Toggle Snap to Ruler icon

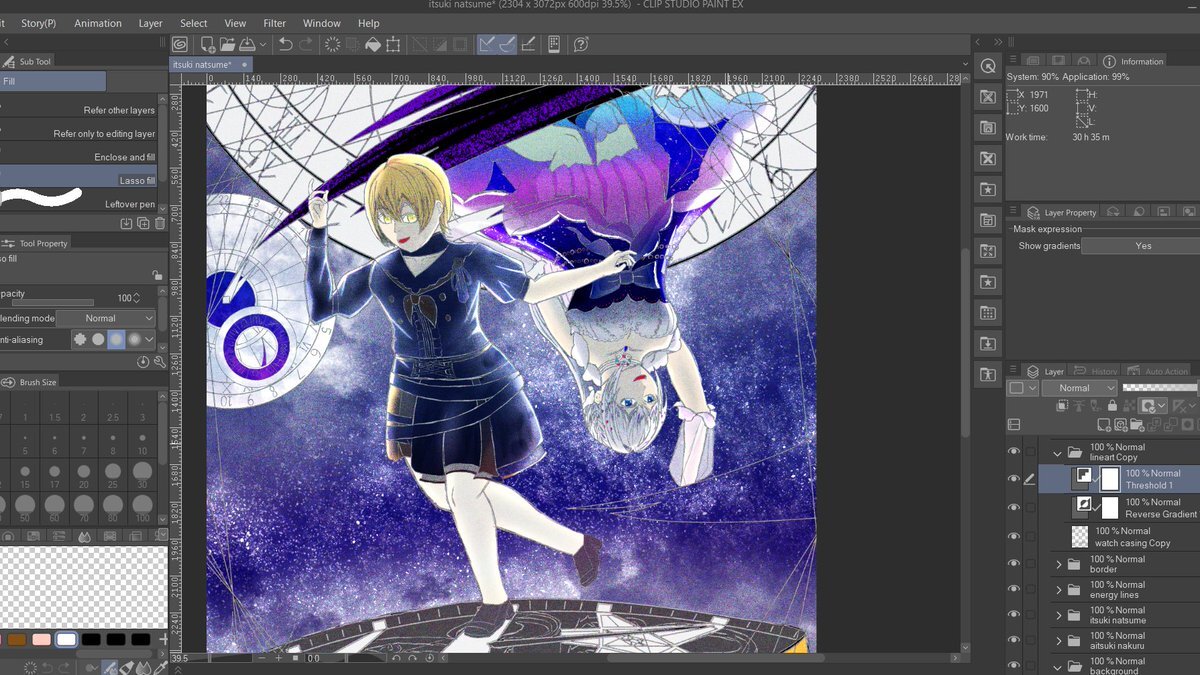[x=487, y=44]
